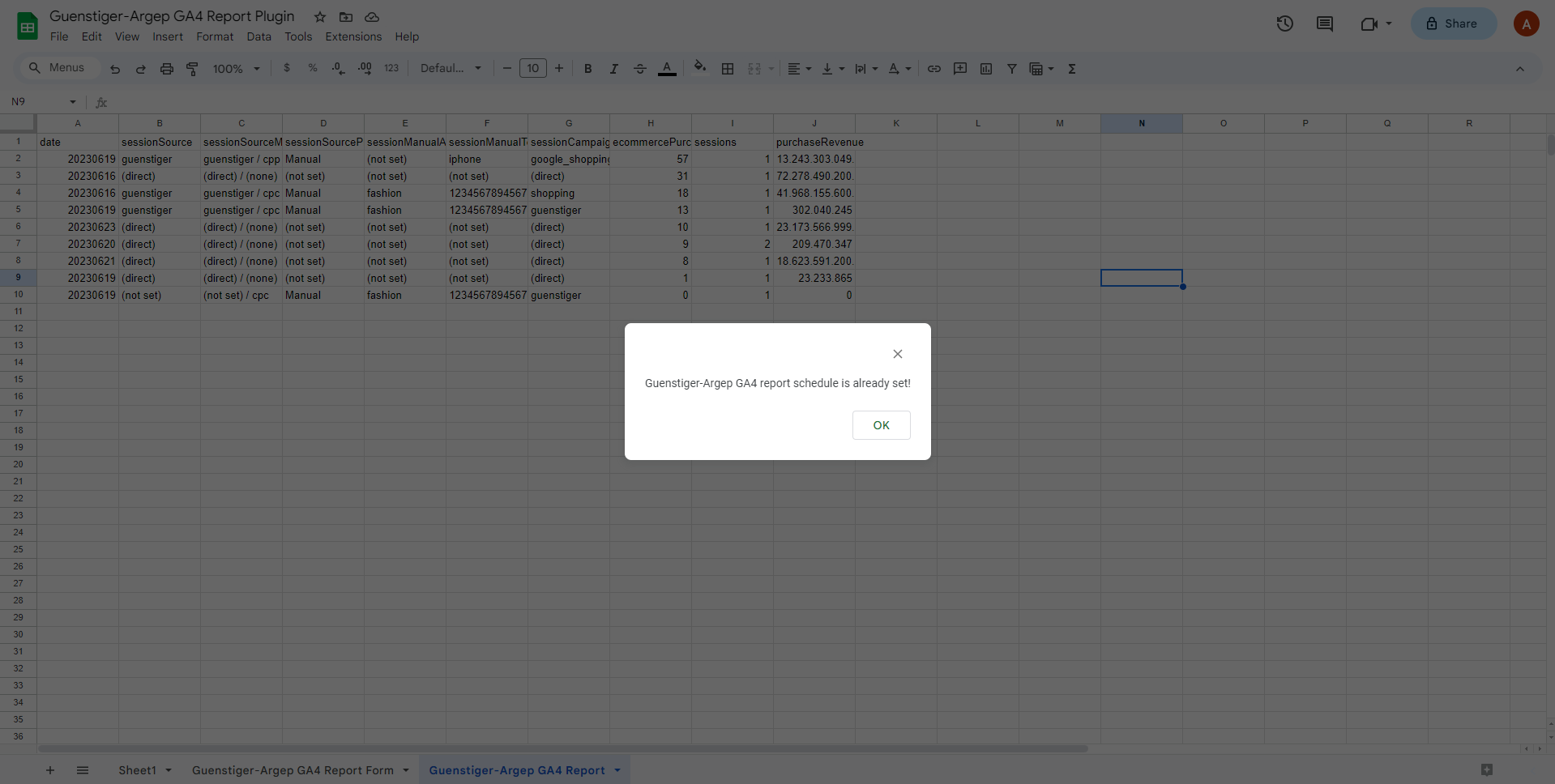Click the Print icon
This screenshot has height=784, width=1555.
167,69
